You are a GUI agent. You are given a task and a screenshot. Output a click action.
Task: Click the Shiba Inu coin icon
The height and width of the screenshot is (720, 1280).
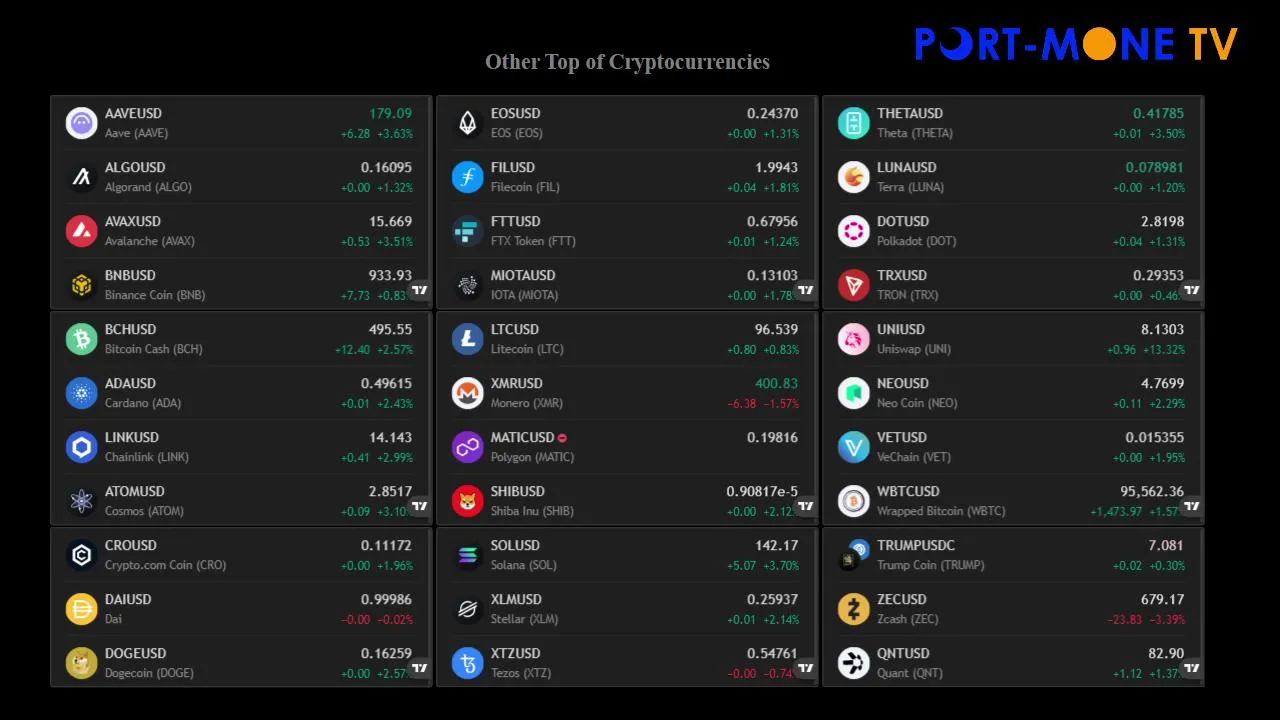pyautogui.click(x=467, y=501)
